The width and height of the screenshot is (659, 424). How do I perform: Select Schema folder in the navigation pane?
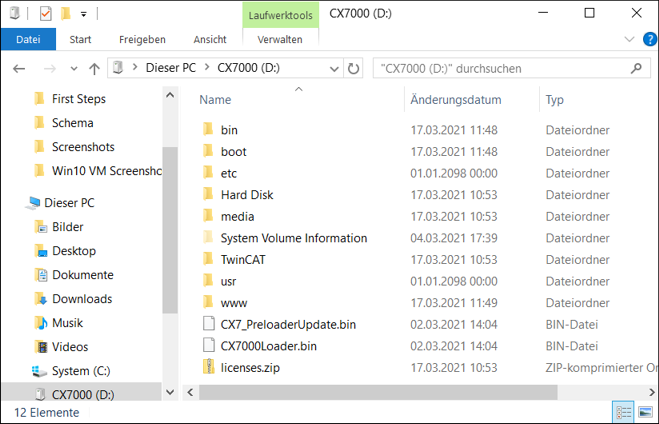click(72, 123)
